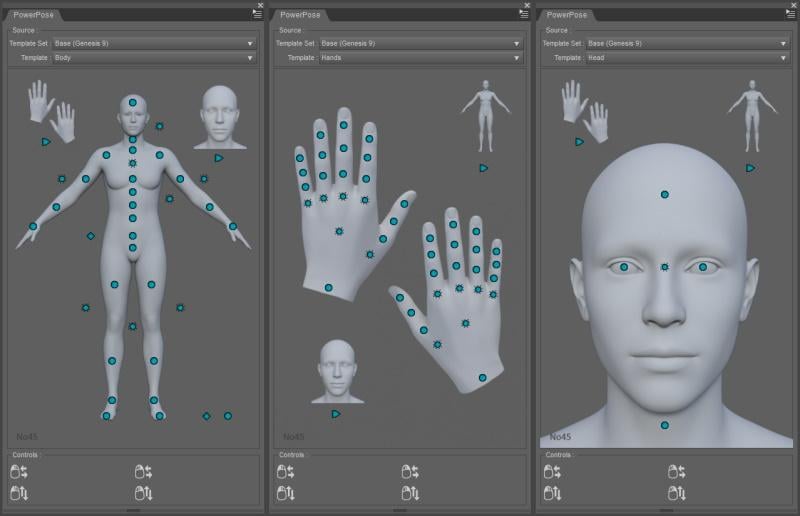Head panel: click control point below the chin
The image size is (800, 516).
click(665, 425)
